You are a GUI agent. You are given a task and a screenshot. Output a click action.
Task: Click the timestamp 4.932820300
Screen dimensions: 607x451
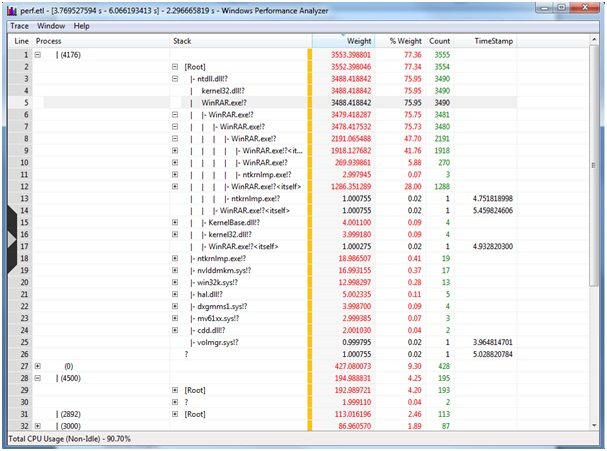(493, 247)
